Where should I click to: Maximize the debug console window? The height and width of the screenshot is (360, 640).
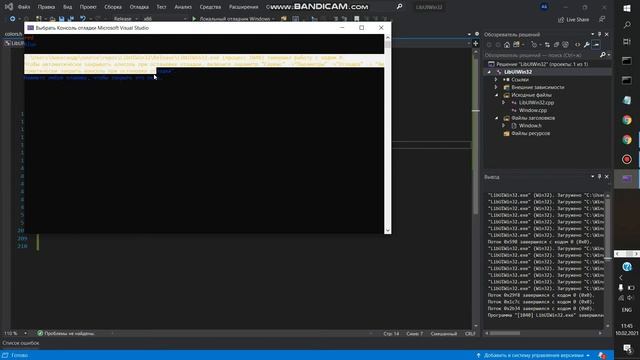tap(362, 28)
